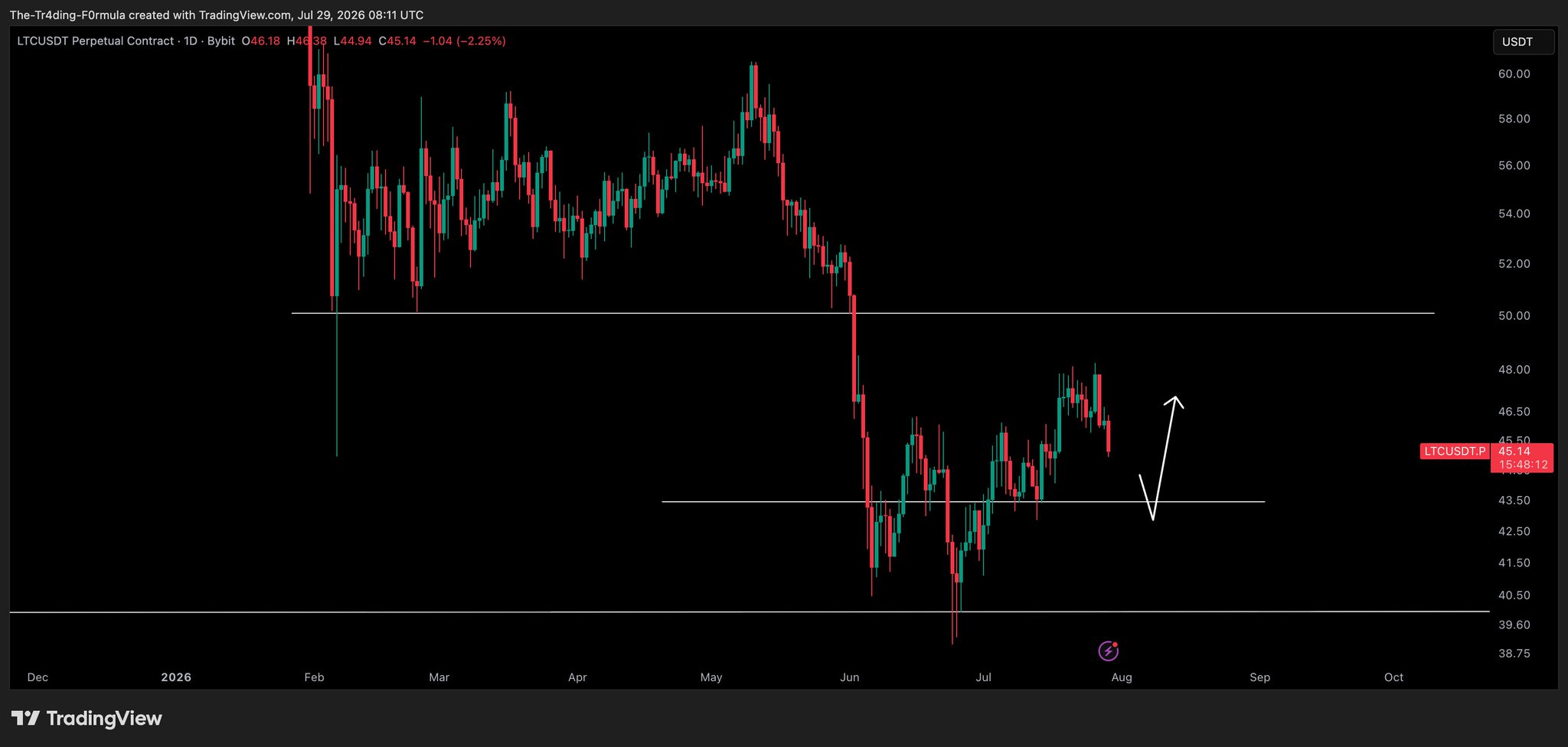Click the 56.00 price axis label
Viewport: 1568px width, 747px height.
click(1514, 166)
